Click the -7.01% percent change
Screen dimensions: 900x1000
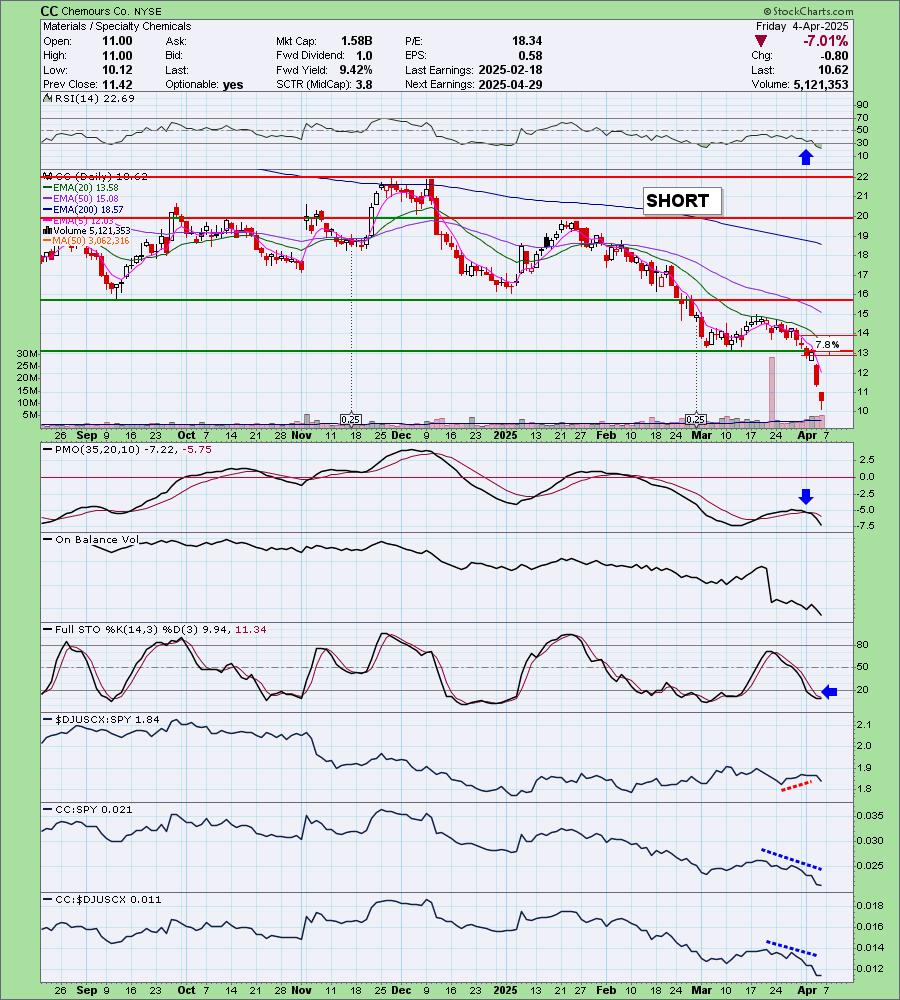(x=825, y=41)
